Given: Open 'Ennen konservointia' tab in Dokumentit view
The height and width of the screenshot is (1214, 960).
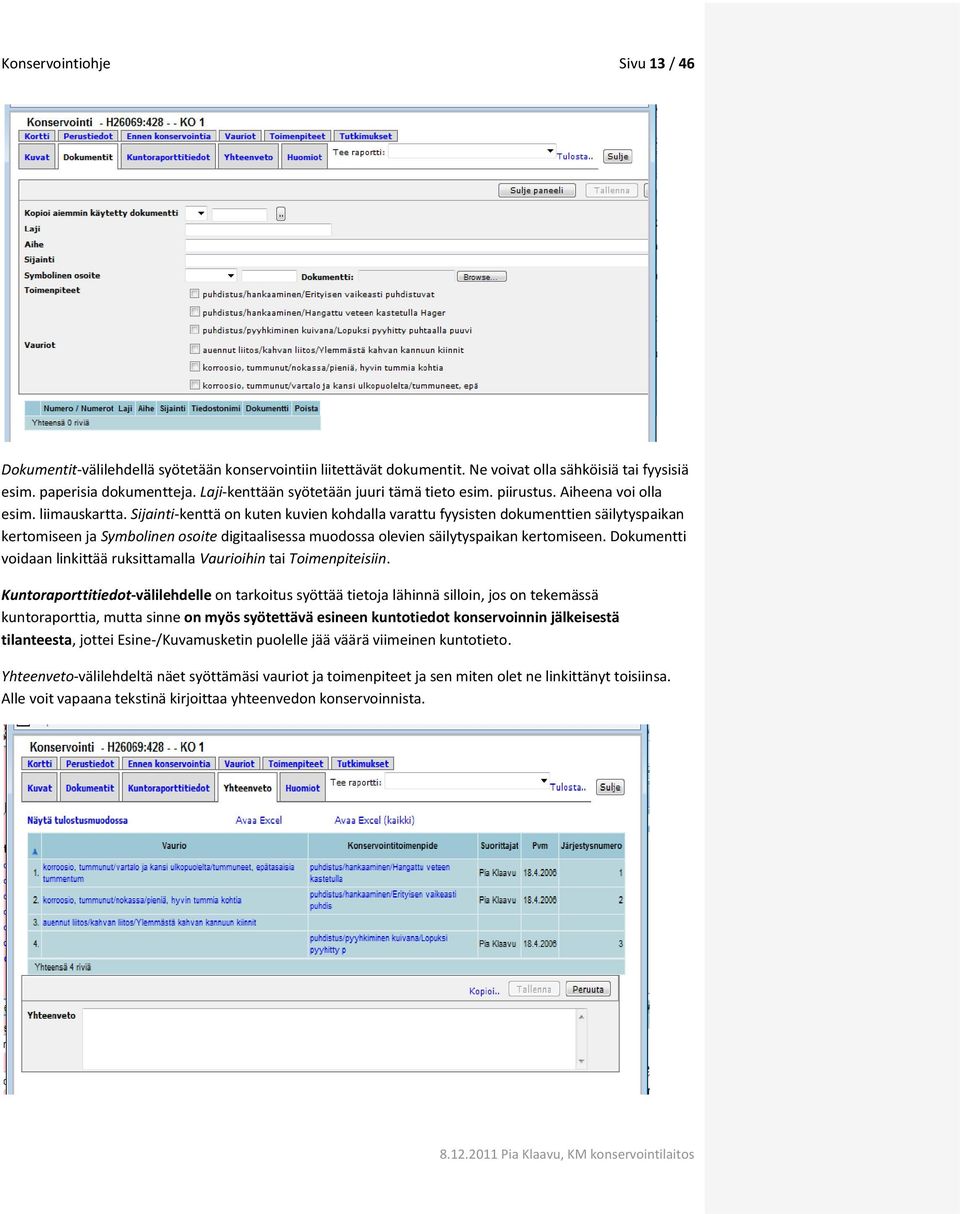Looking at the screenshot, I should pos(169,136).
